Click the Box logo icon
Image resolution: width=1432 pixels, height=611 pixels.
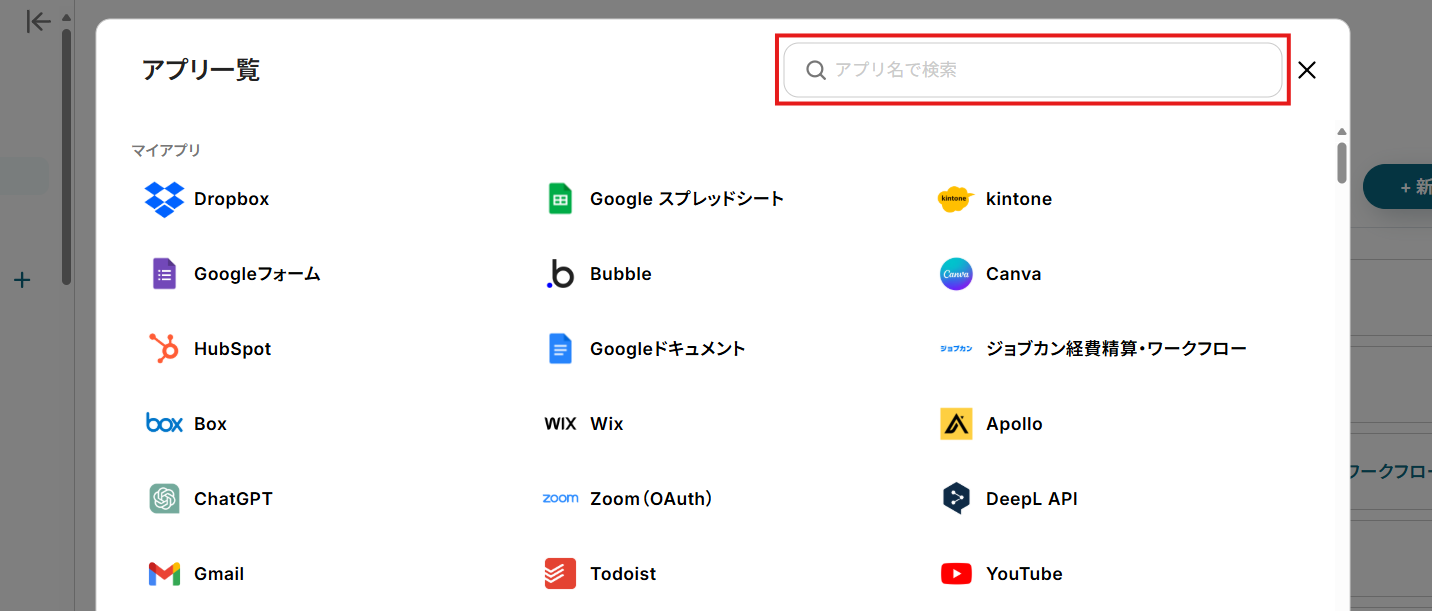164,423
